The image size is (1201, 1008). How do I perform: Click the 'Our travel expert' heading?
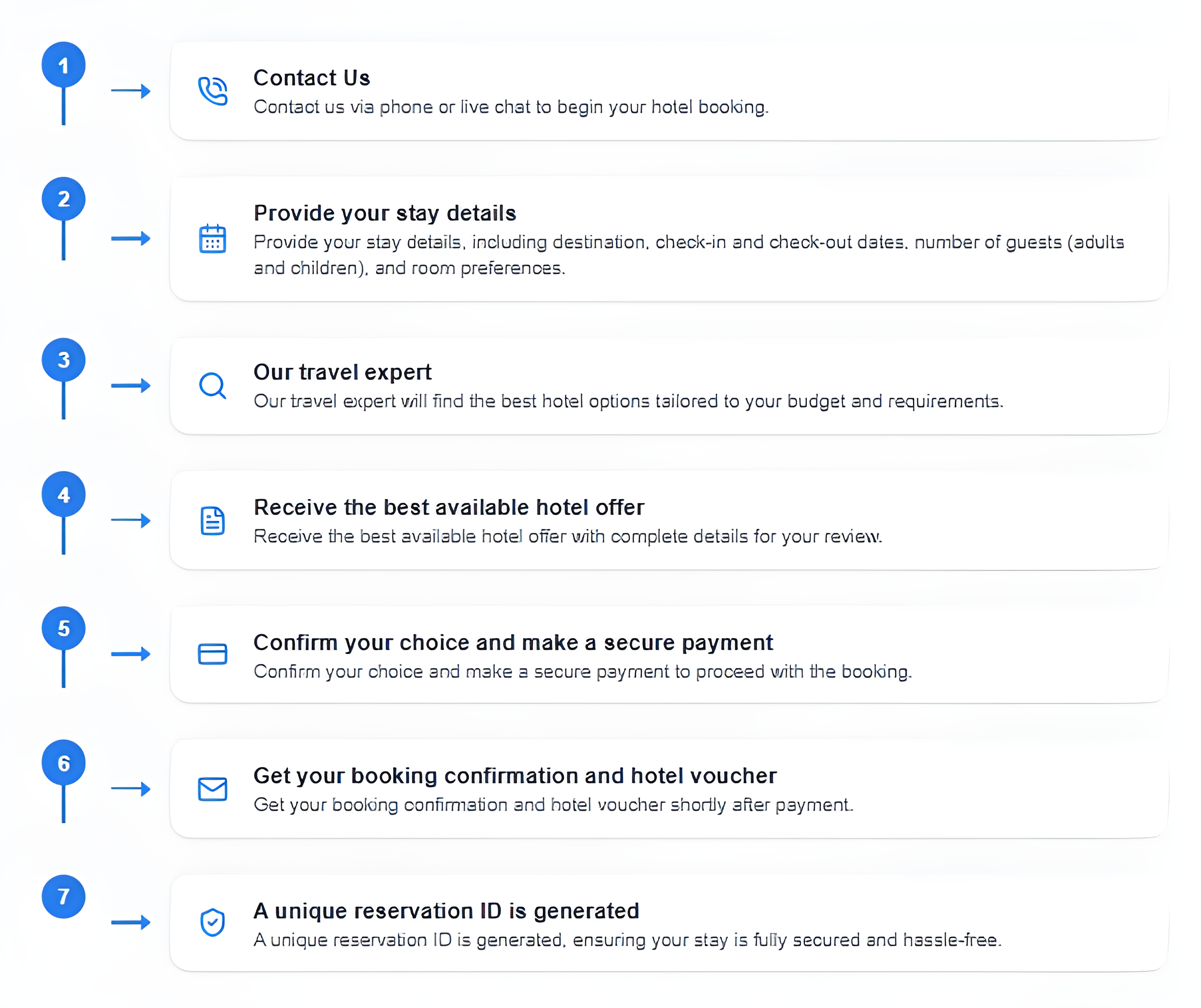pyautogui.click(x=343, y=372)
